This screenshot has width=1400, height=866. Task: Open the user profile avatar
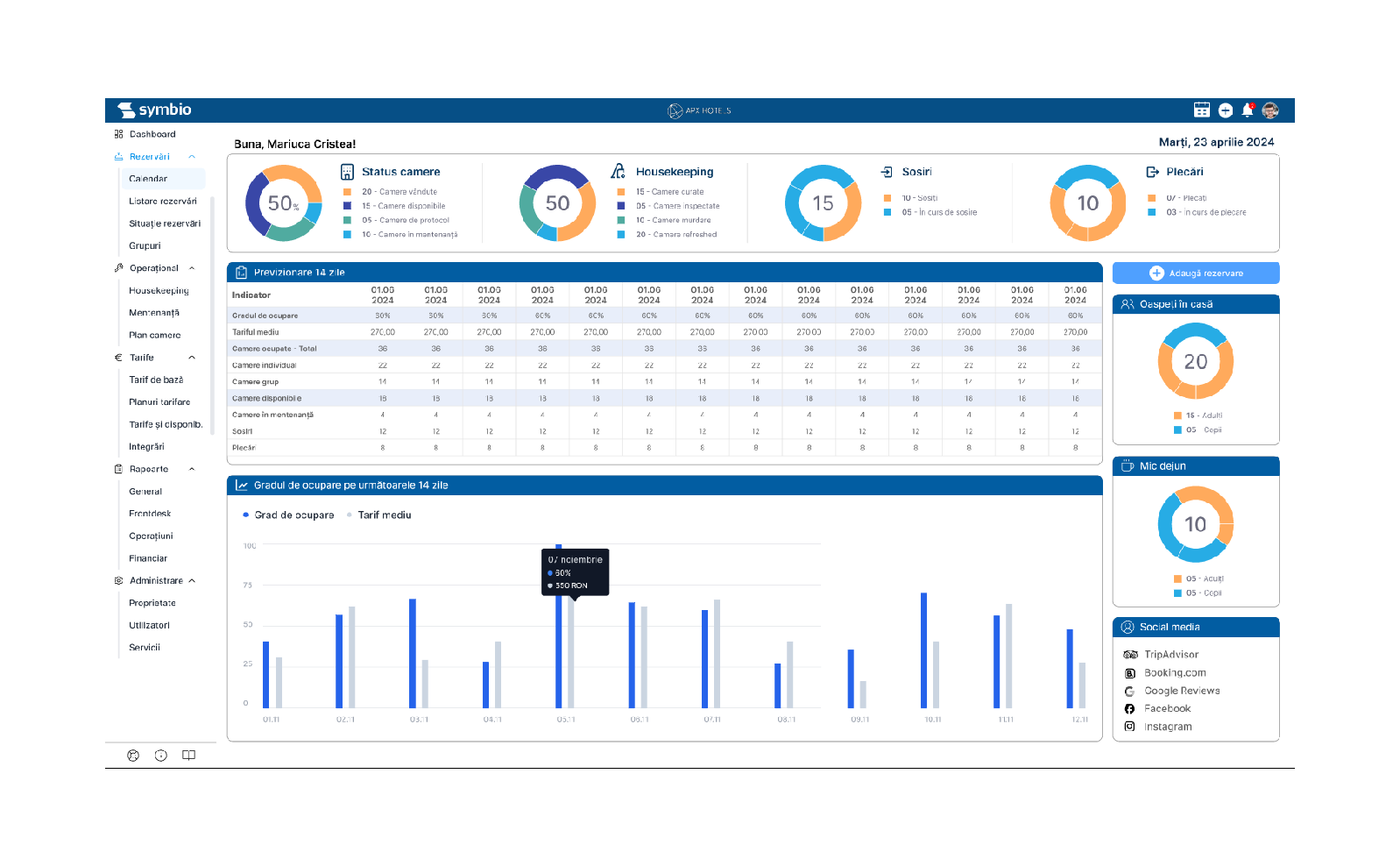1270,110
